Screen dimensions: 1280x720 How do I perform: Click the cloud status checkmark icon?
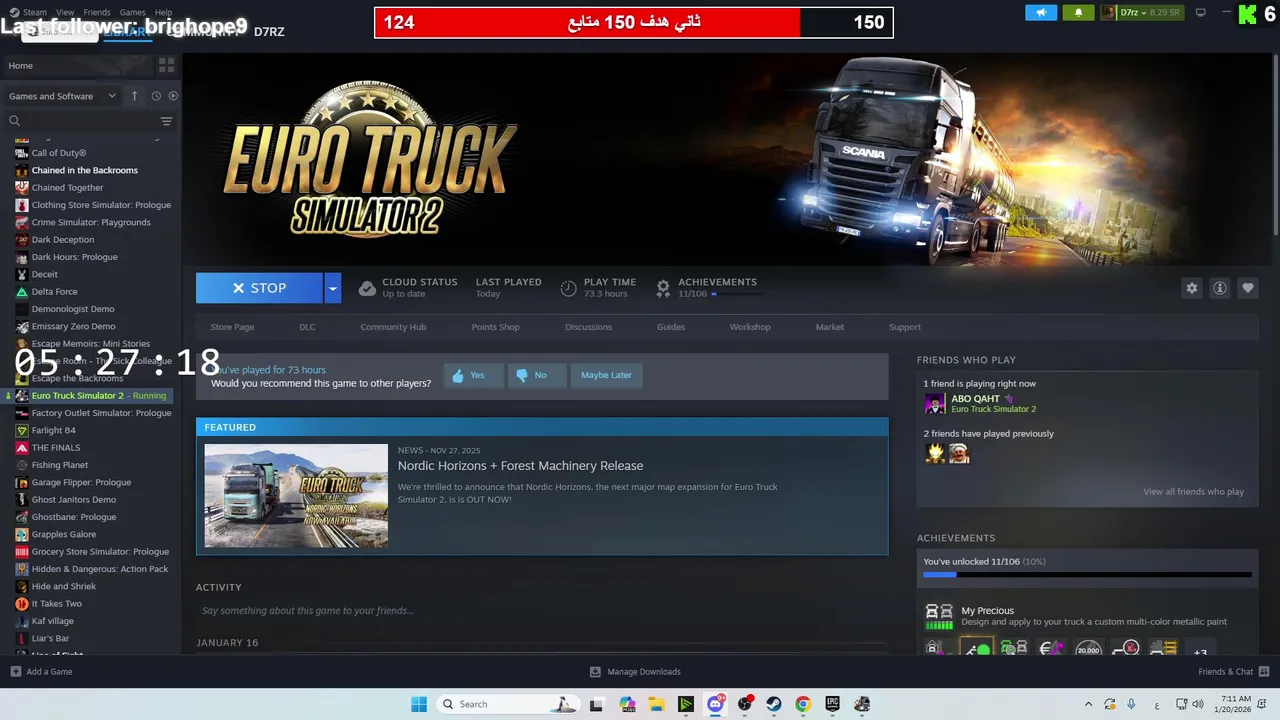[367, 288]
